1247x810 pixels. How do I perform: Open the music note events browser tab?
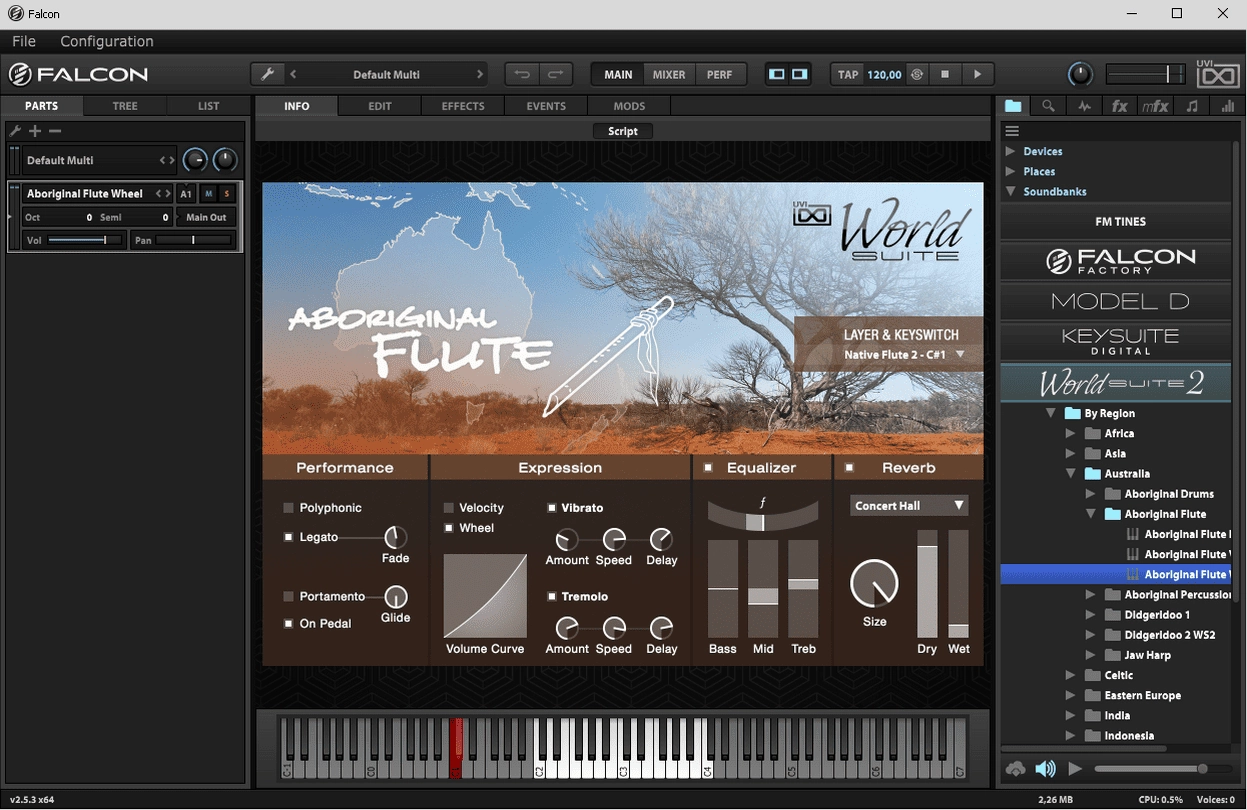coord(1191,106)
